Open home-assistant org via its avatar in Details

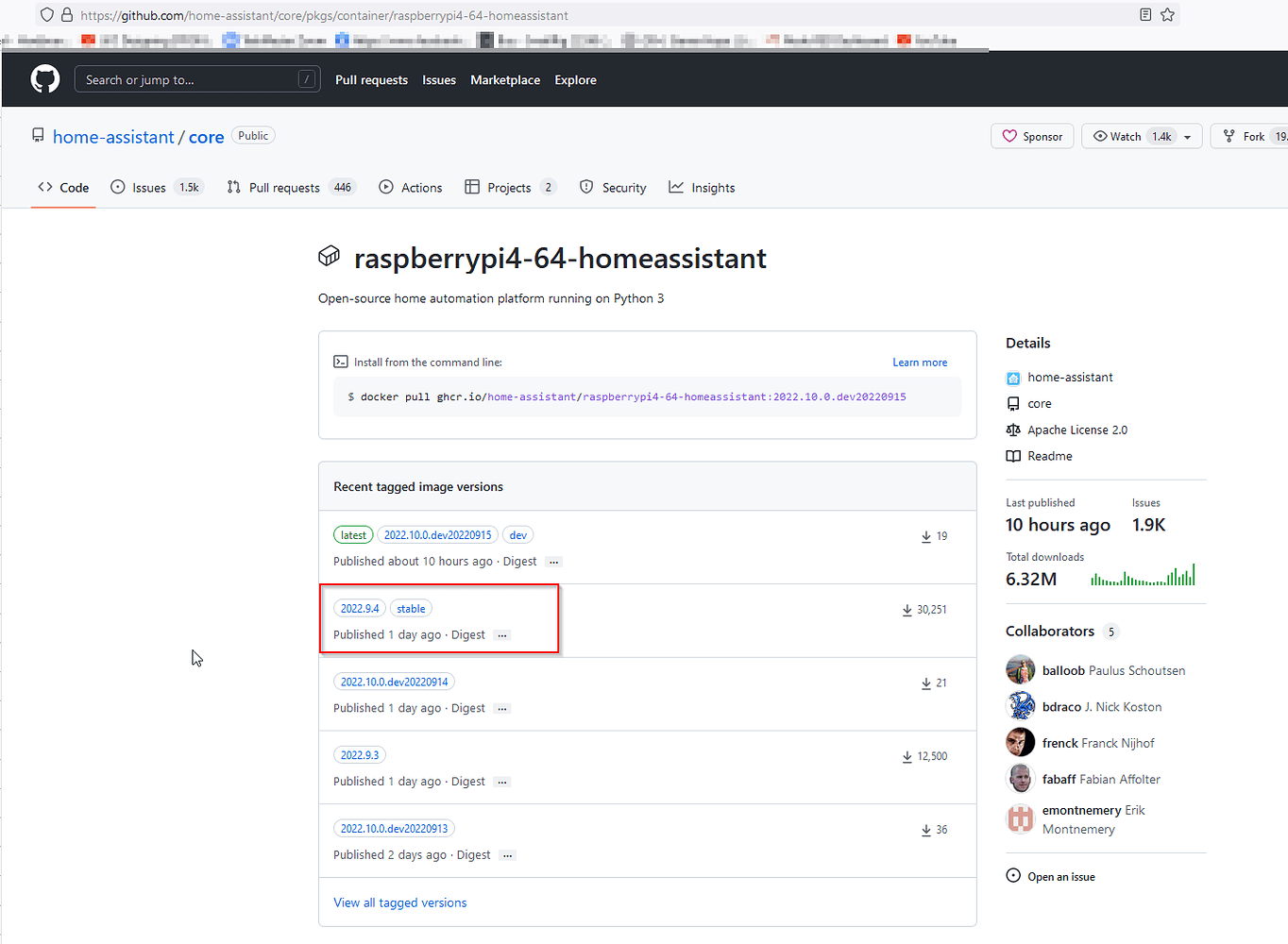[x=1015, y=377]
